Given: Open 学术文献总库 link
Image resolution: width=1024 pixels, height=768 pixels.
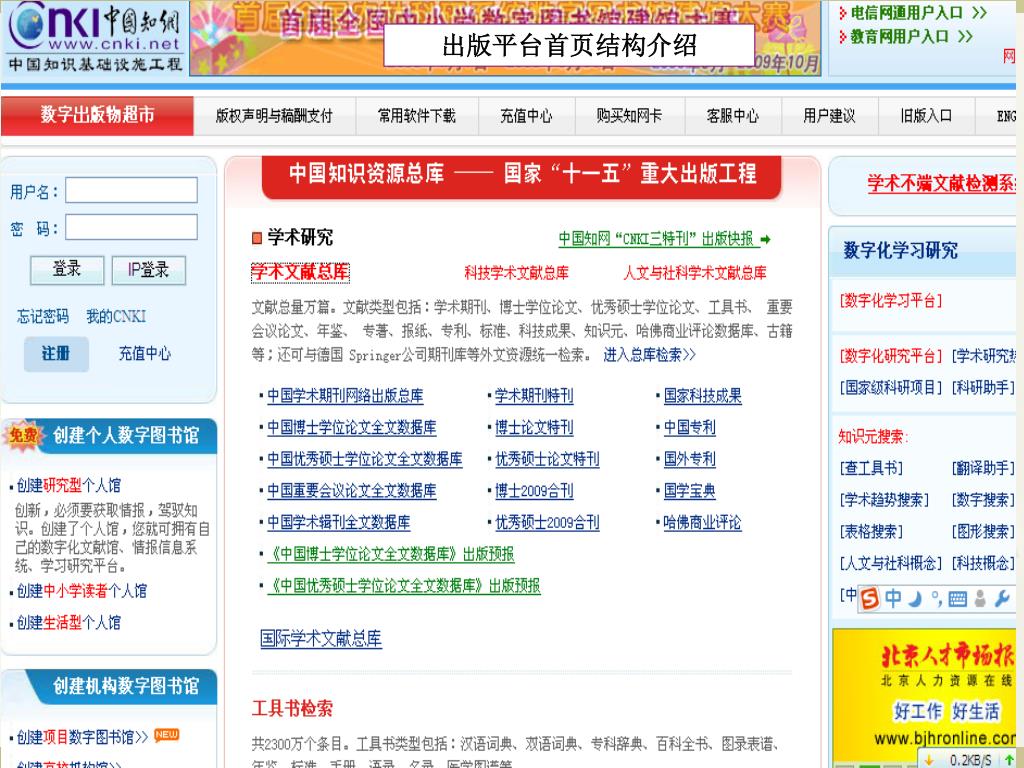Looking at the screenshot, I should point(300,272).
